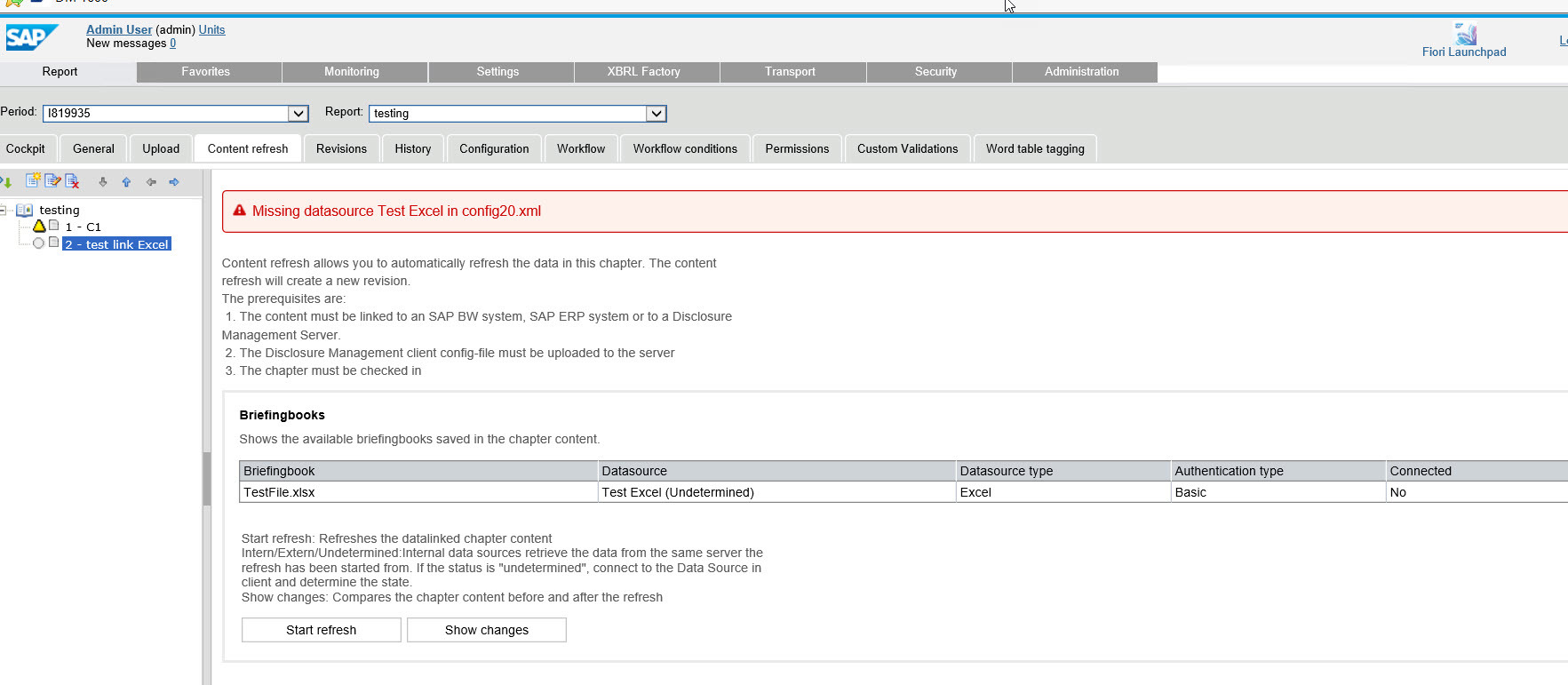Click the red error alert icon

coord(239,211)
